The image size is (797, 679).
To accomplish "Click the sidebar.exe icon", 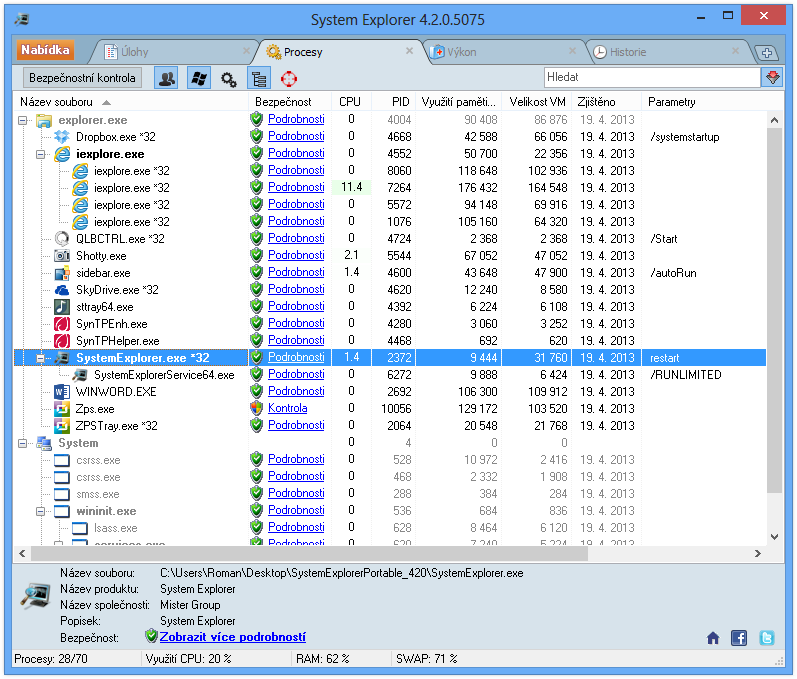I will [62, 273].
